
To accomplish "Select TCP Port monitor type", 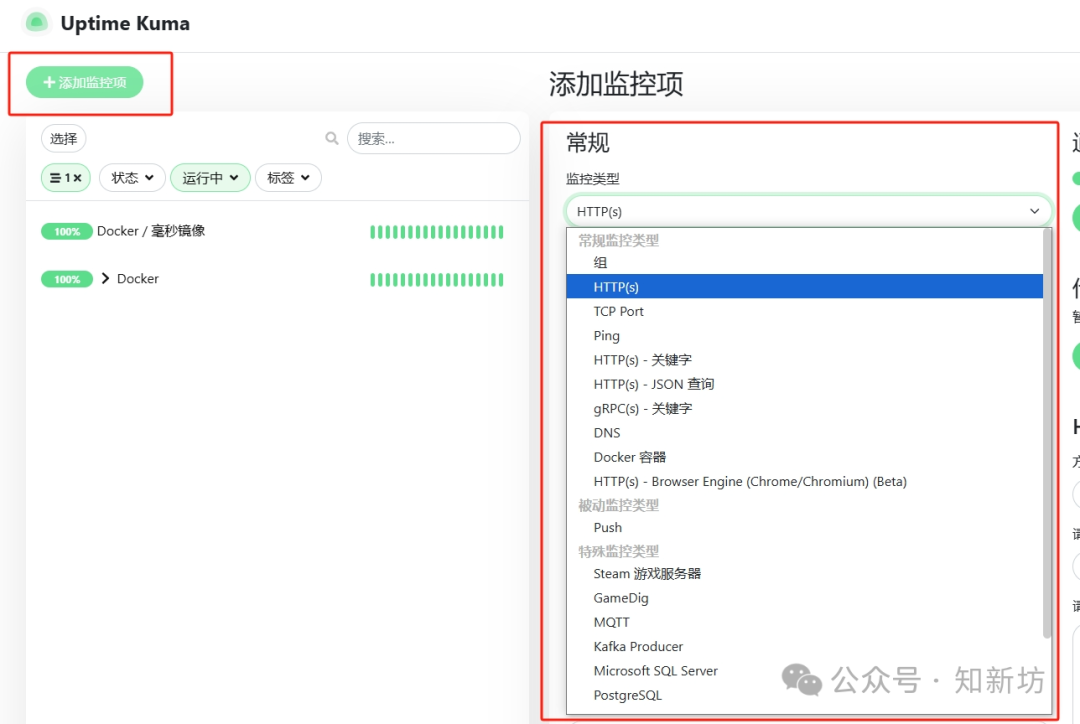I will point(804,311).
